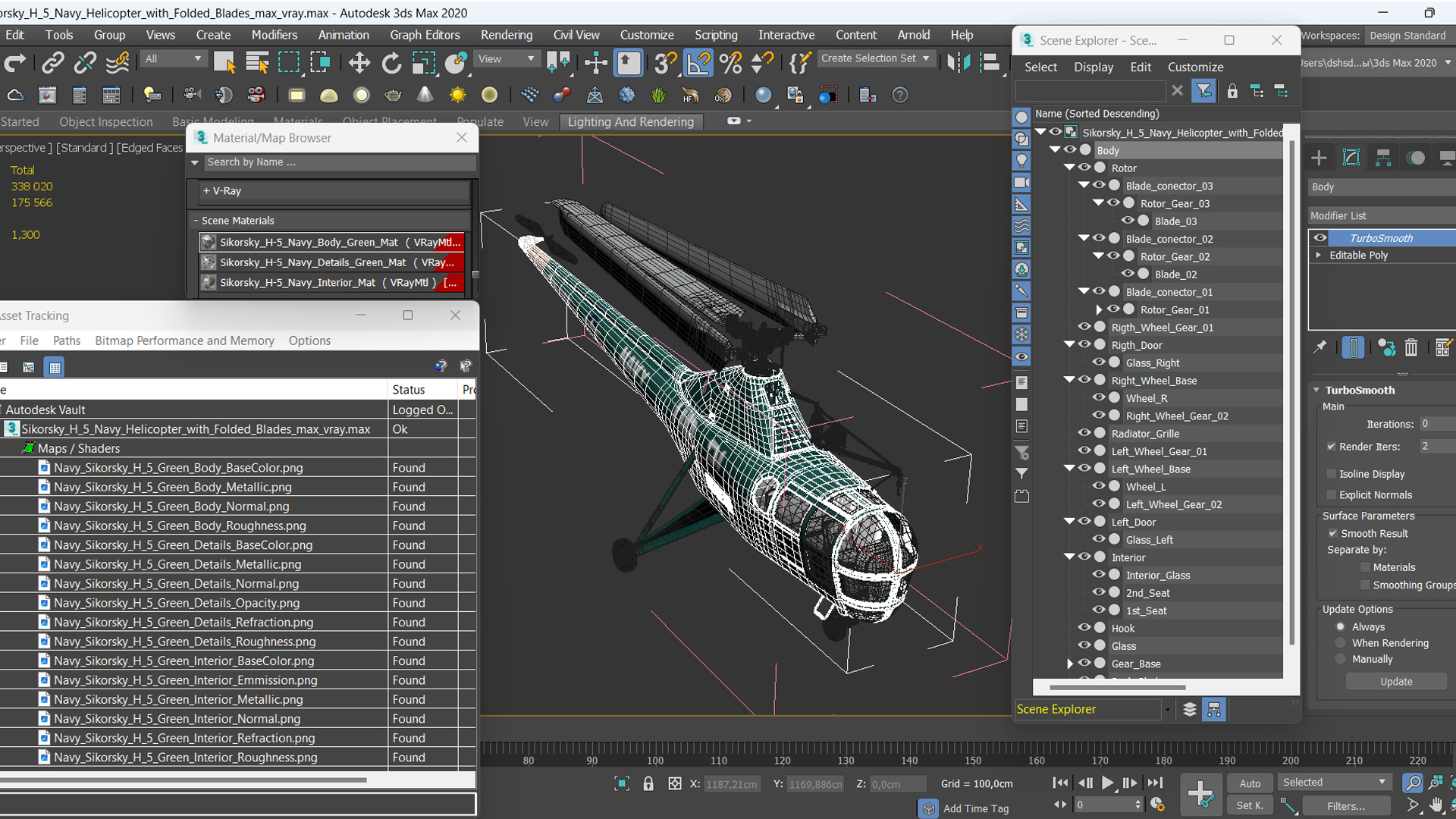Viewport: 1456px width, 819px height.
Task: Select When Rendering update option
Action: [1341, 643]
